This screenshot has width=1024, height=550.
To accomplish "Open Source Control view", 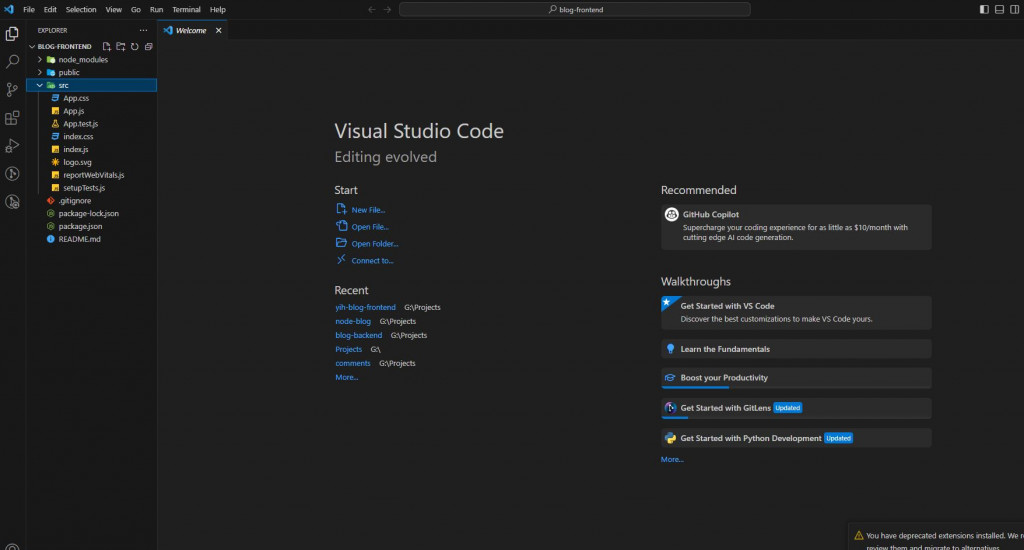I will [x=12, y=89].
